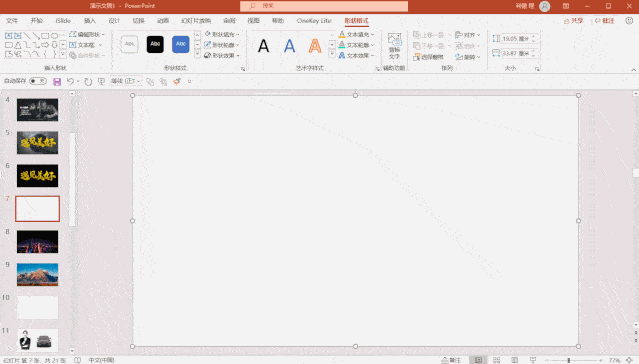Apply the blue WordArt A style

point(289,46)
